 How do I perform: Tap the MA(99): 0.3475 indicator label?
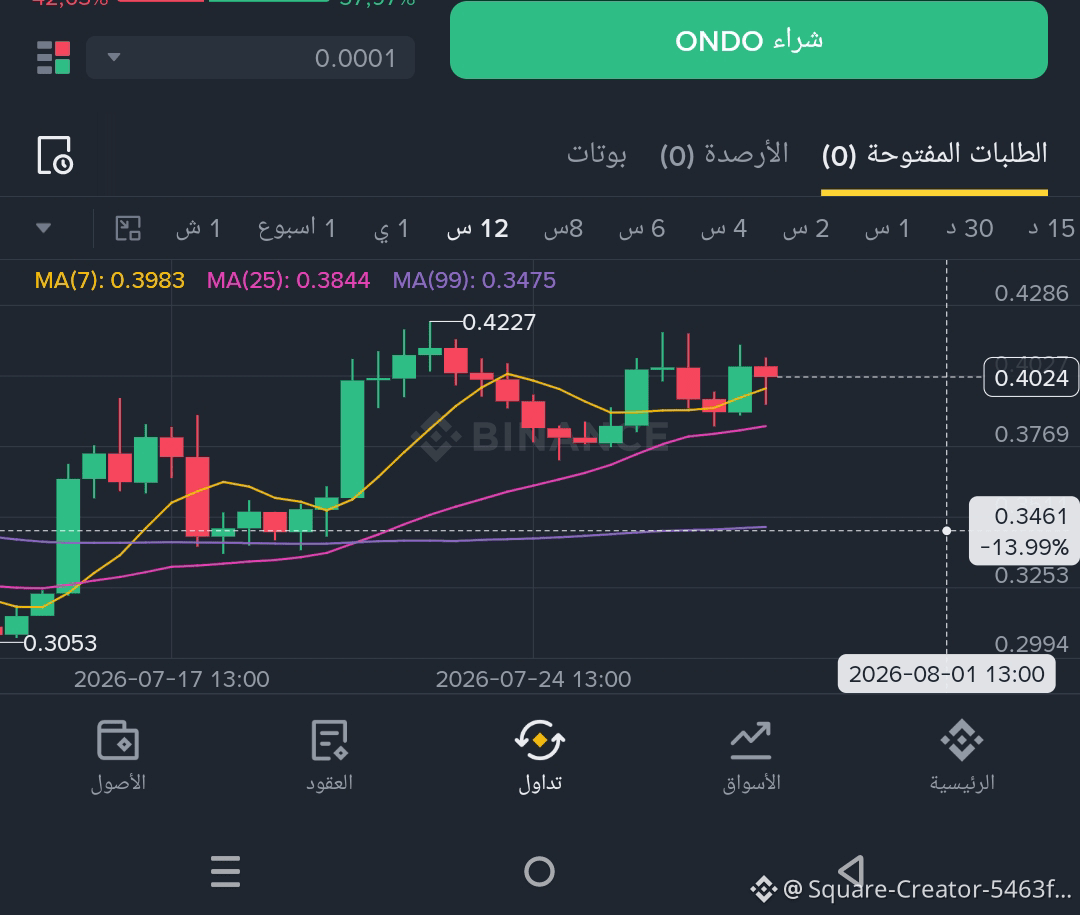tap(474, 280)
